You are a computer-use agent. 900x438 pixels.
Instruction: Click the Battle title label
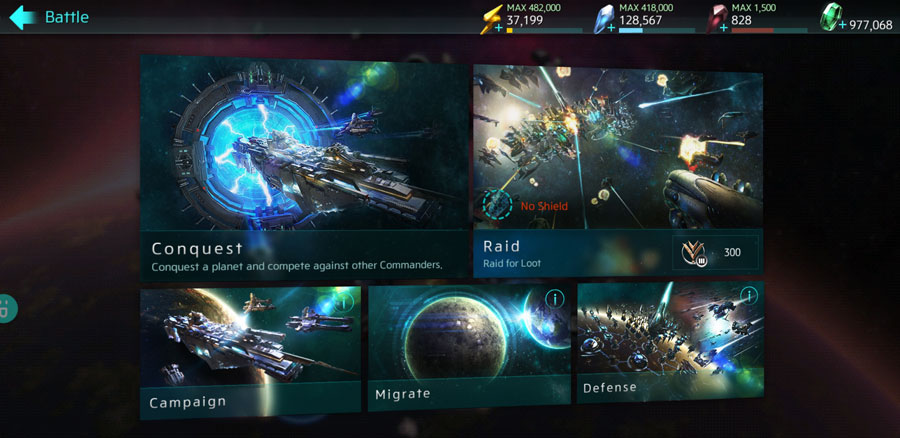click(x=67, y=17)
